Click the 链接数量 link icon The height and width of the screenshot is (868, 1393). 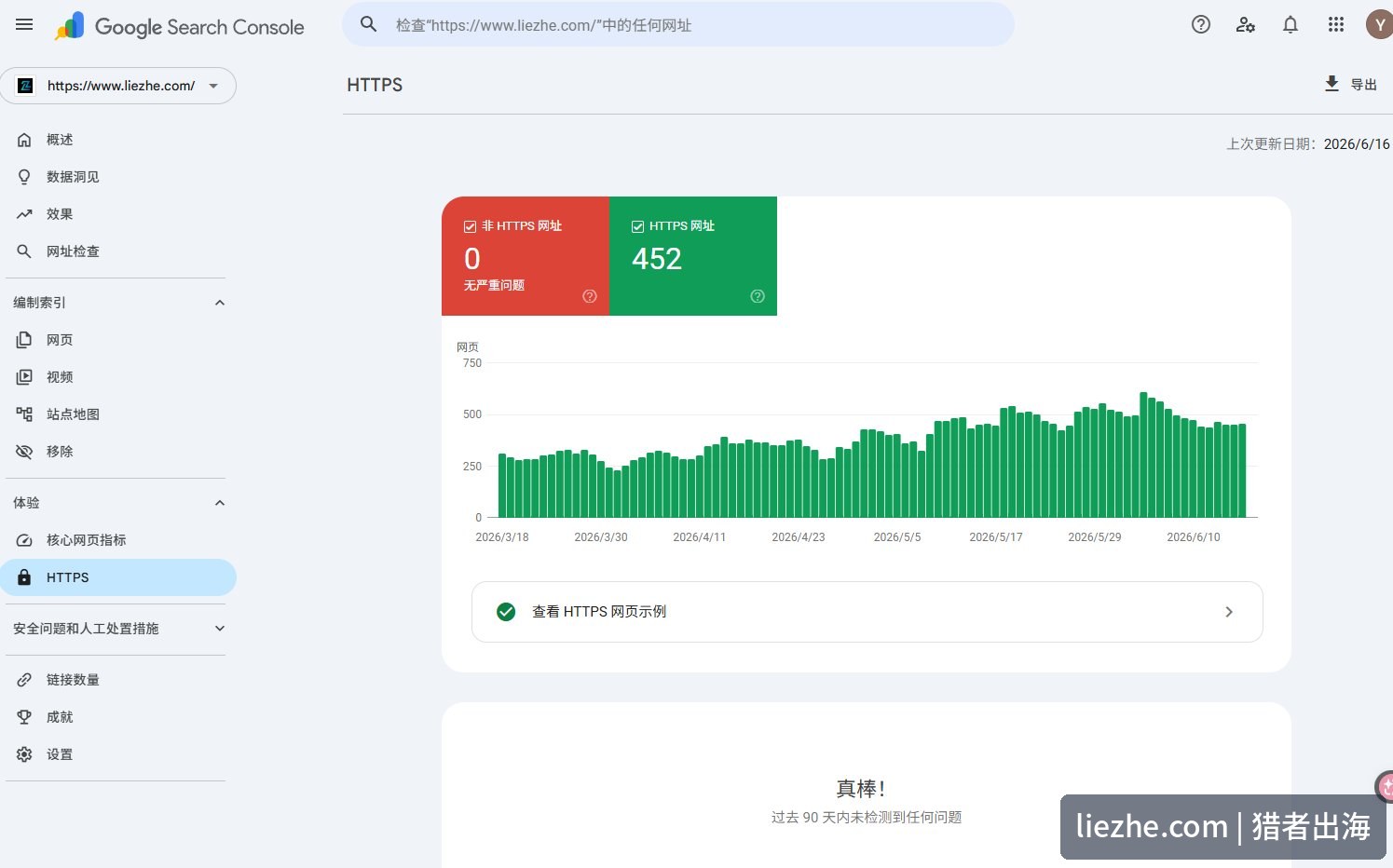(x=24, y=680)
